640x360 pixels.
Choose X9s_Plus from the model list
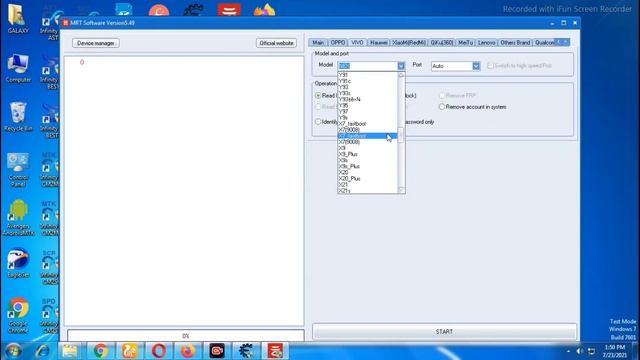(368, 167)
